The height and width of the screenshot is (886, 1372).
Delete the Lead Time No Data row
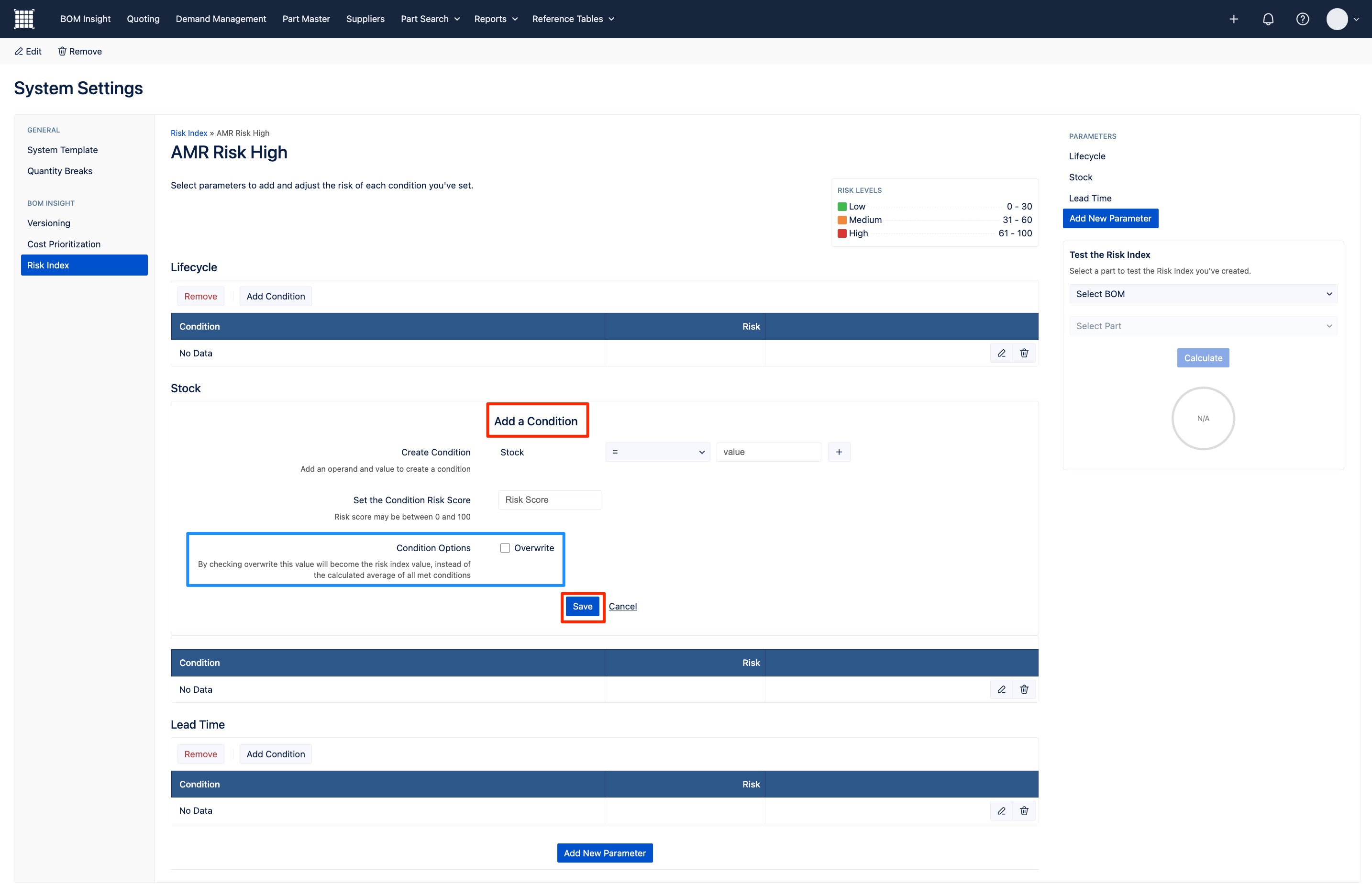(x=1024, y=810)
